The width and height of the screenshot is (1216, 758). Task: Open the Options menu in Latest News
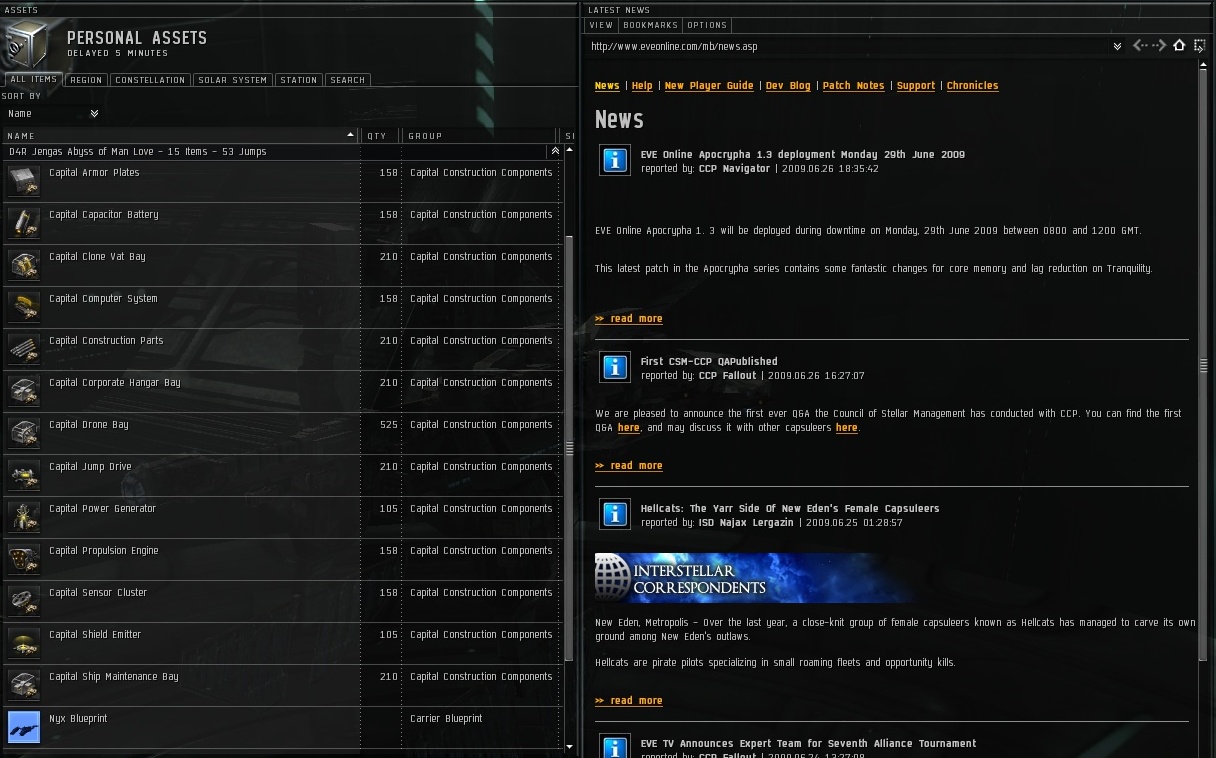[707, 25]
